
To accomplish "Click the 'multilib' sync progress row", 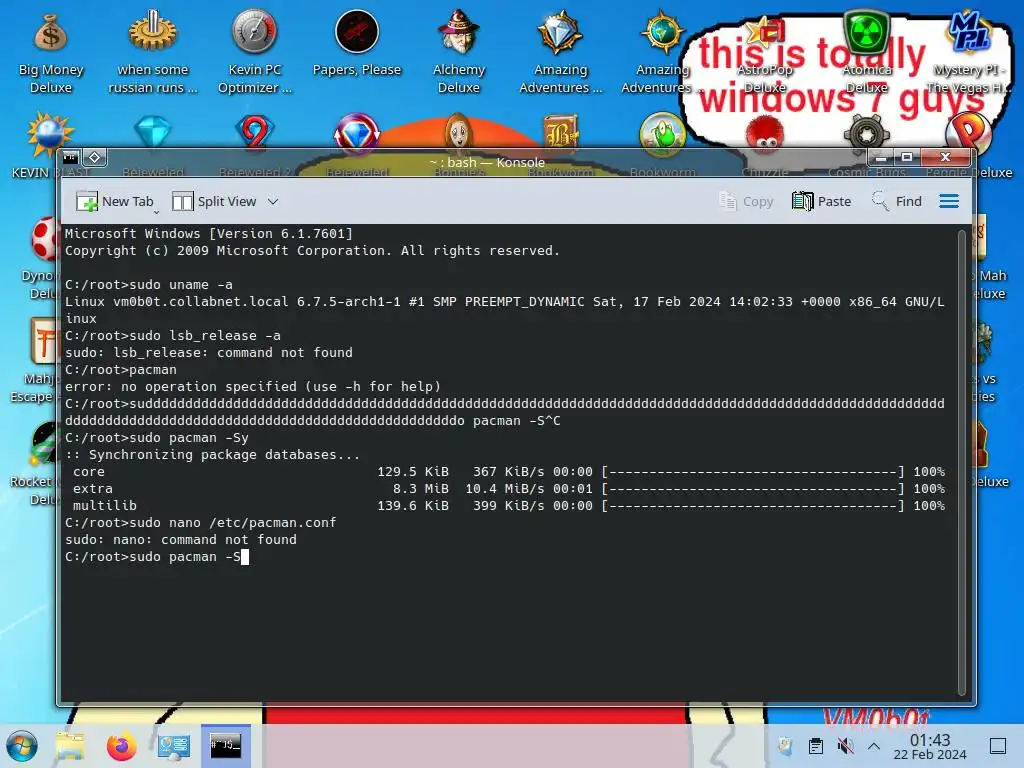I will tap(505, 506).
